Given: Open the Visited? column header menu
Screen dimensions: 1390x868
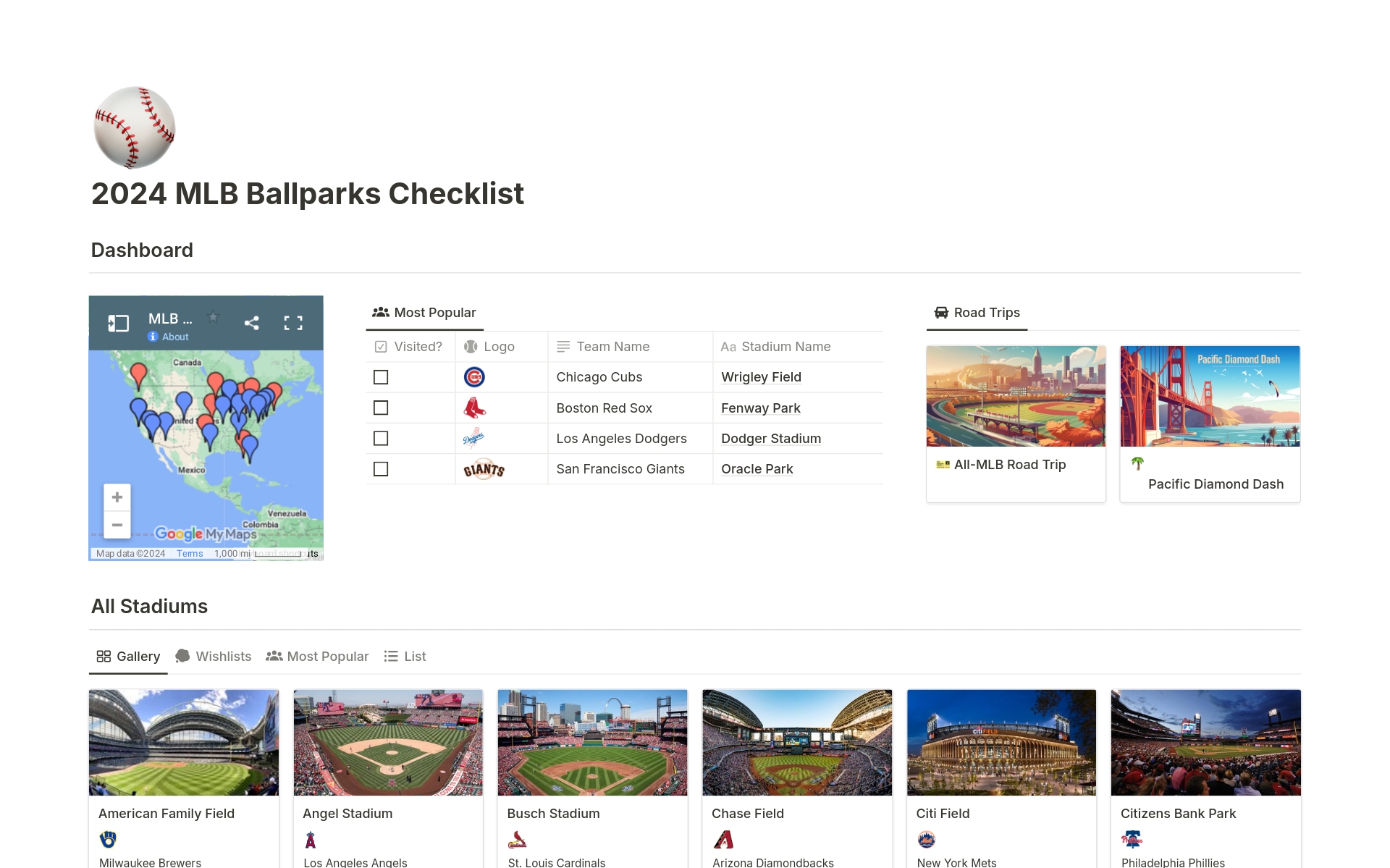Looking at the screenshot, I should tap(418, 346).
